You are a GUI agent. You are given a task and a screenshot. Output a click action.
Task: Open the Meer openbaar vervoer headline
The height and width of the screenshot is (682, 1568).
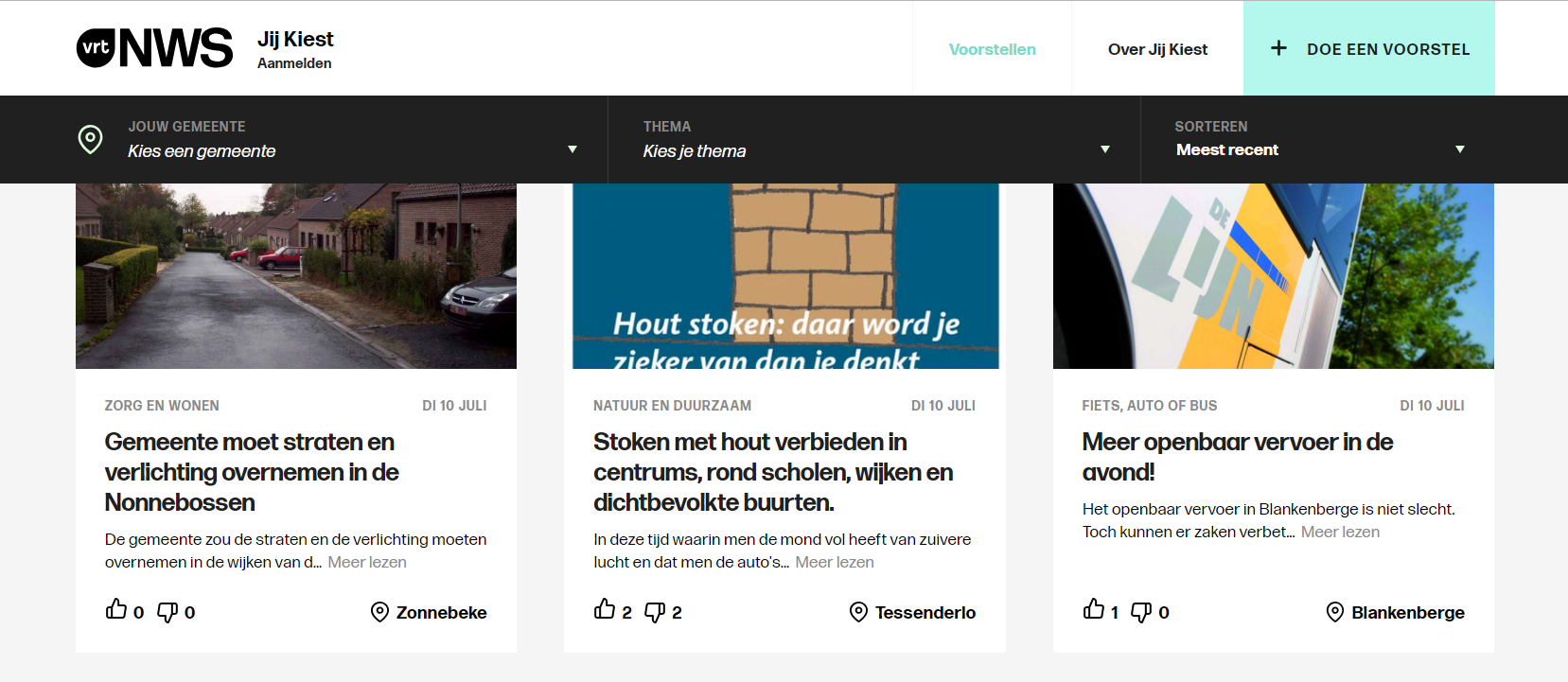coord(1237,456)
